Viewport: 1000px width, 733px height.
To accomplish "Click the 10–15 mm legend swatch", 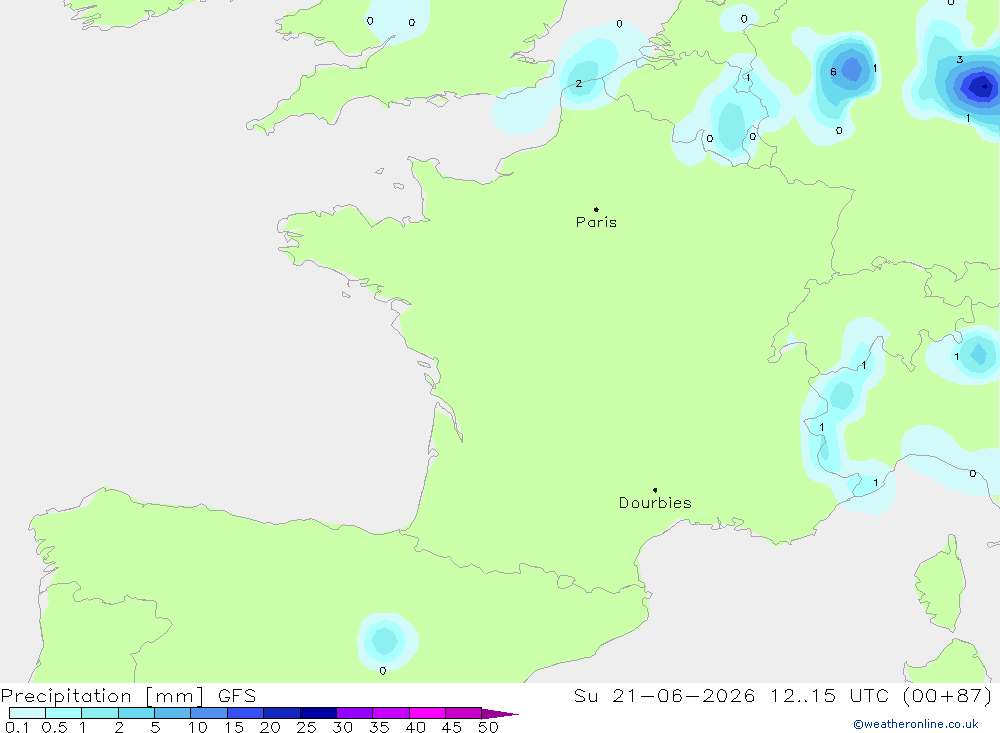I will coord(209,713).
